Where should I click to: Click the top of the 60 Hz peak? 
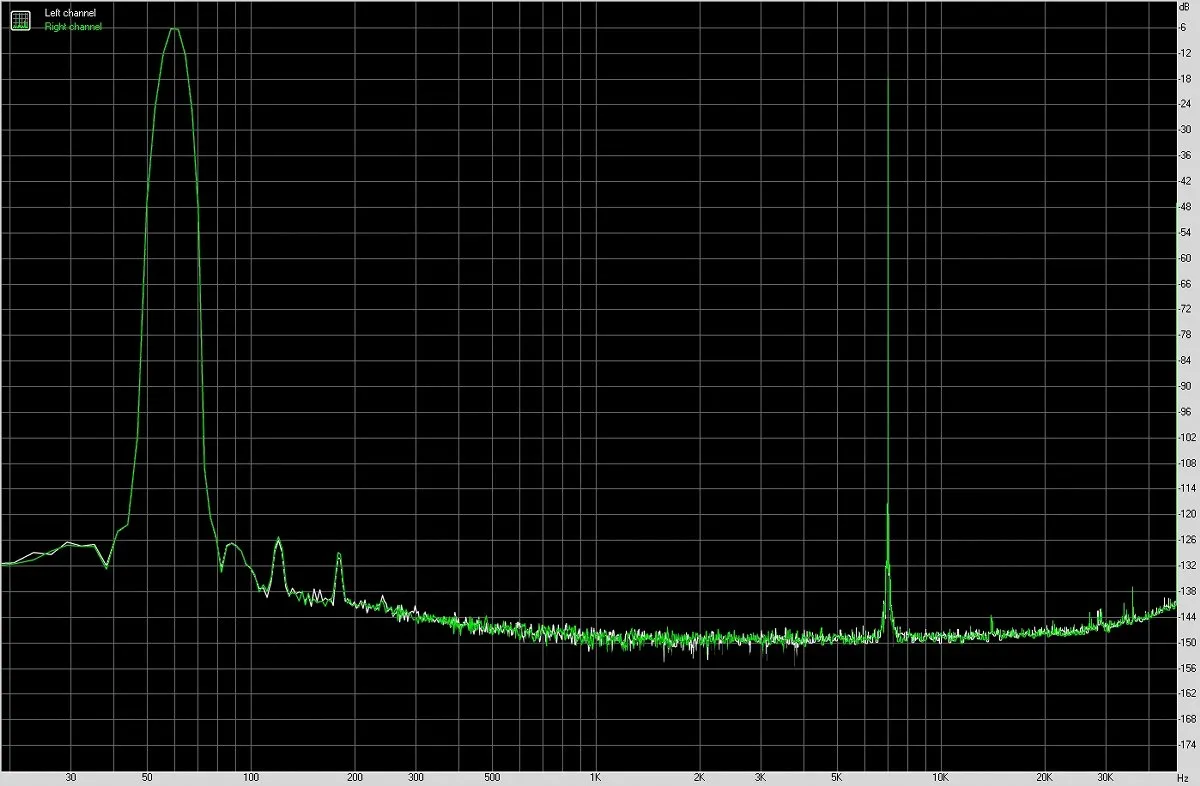coord(174,29)
